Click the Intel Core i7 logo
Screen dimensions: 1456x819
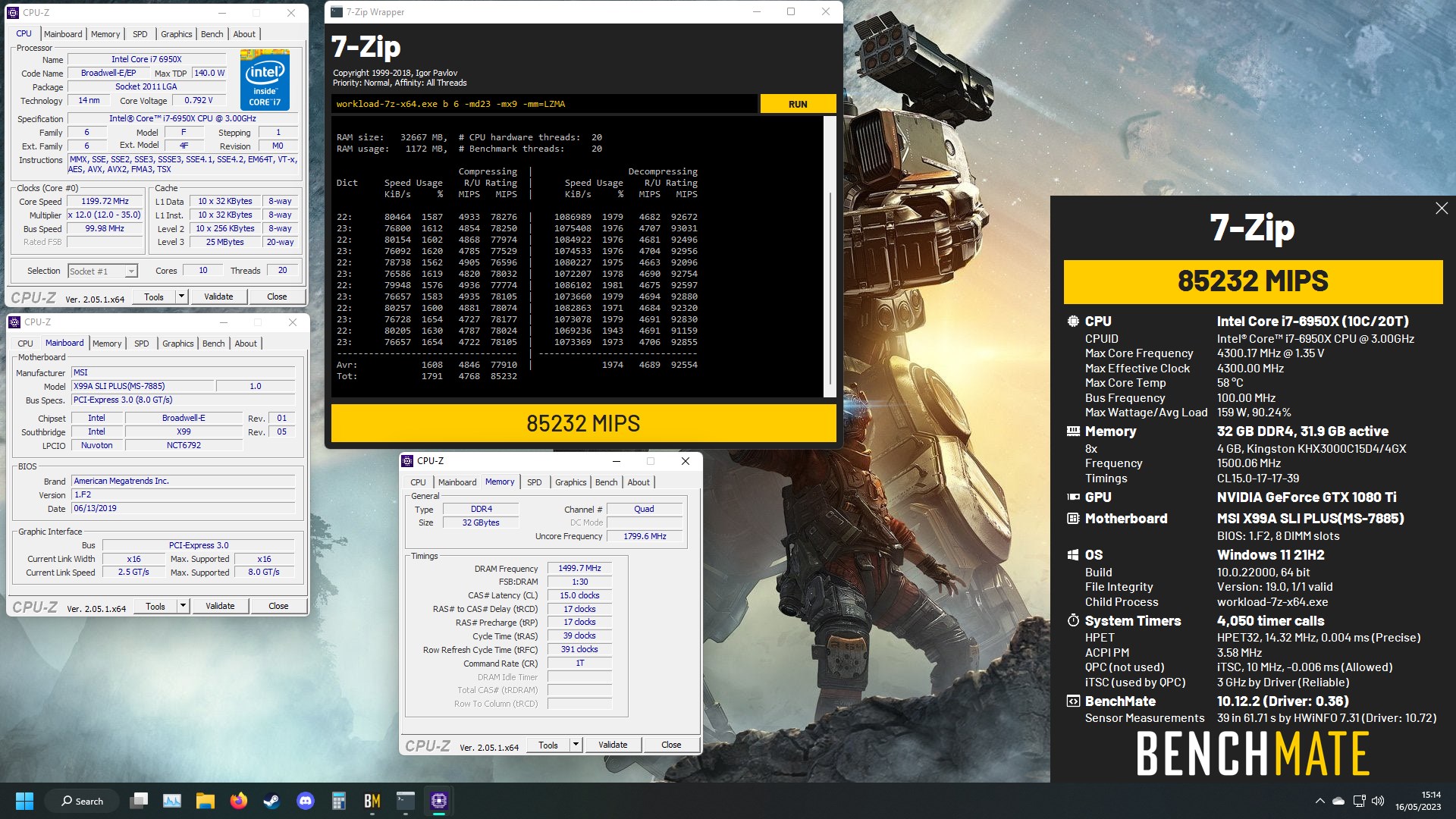(x=265, y=80)
